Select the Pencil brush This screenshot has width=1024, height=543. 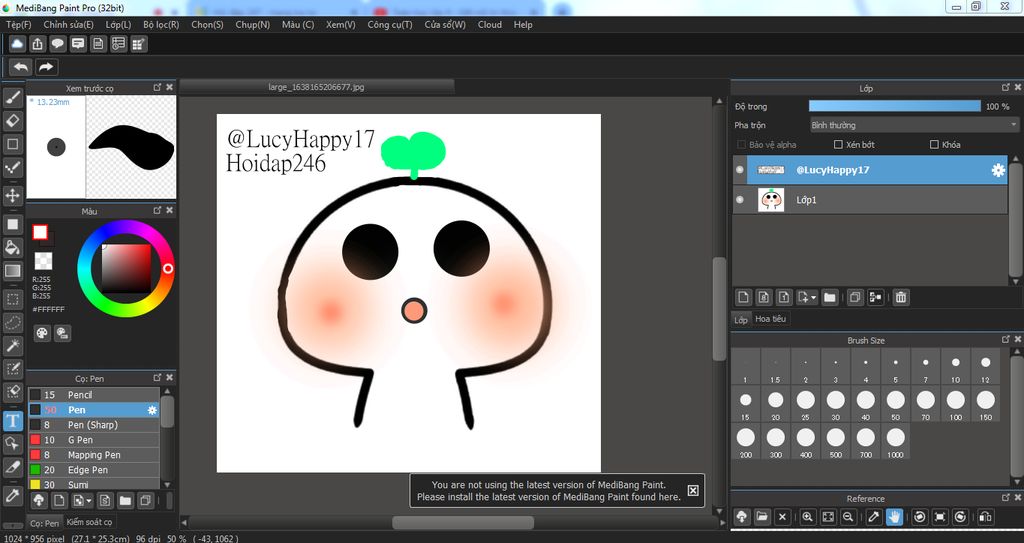pos(93,395)
